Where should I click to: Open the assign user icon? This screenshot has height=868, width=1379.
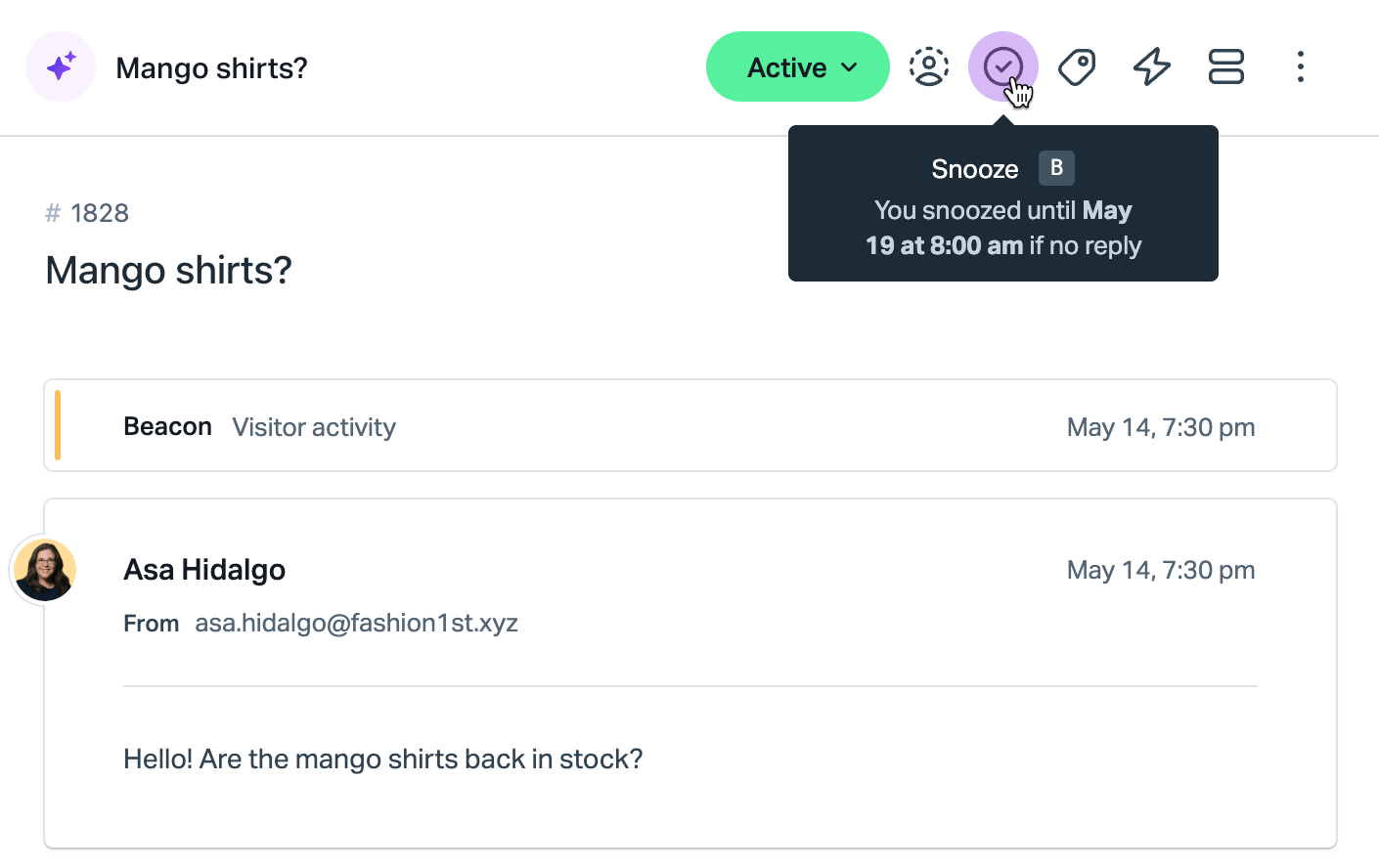coord(928,66)
